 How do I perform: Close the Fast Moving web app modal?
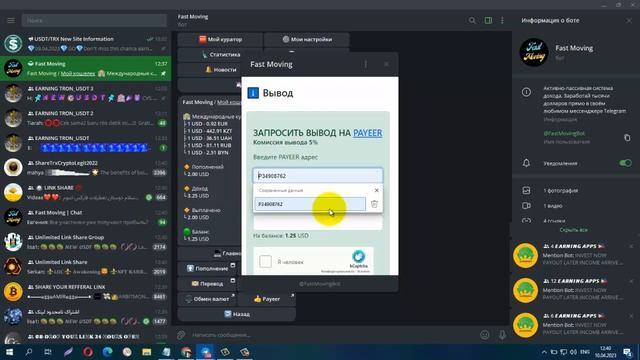pos(386,64)
